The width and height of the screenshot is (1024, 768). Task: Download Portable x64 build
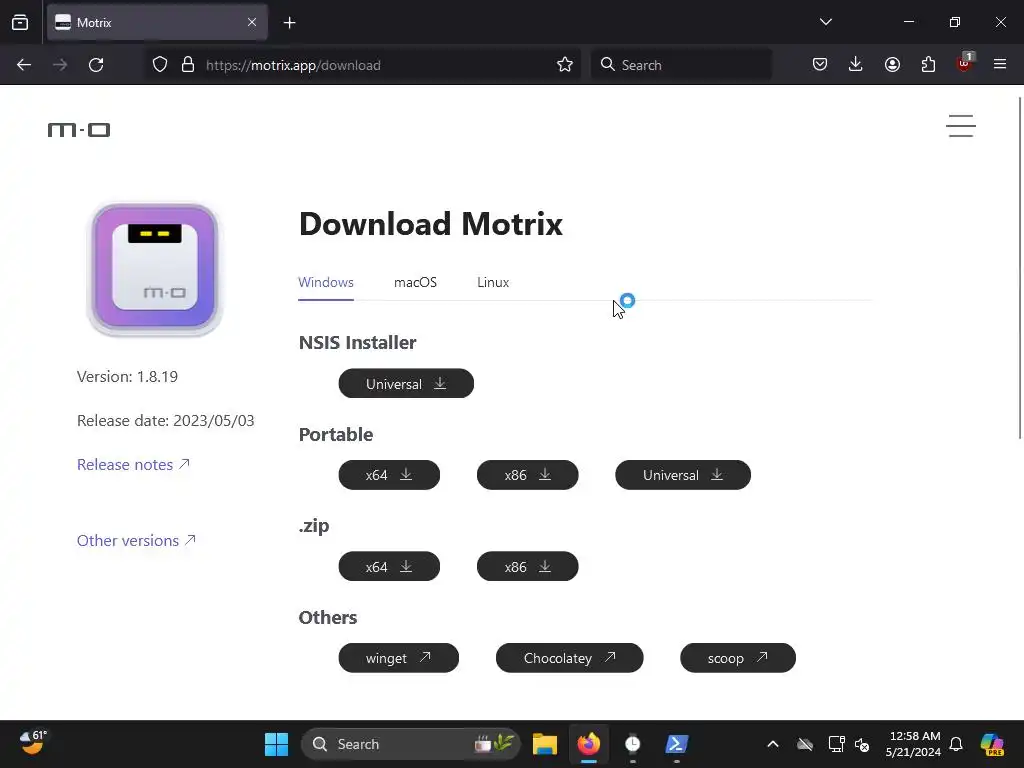389,475
